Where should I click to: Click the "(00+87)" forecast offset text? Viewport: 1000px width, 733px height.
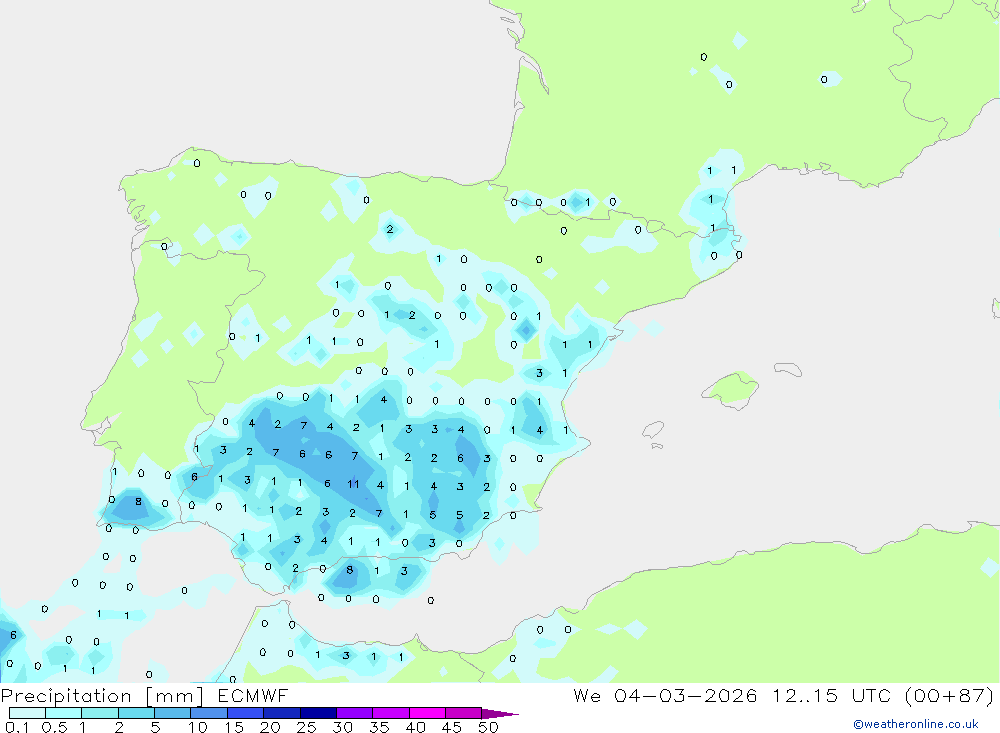click(x=949, y=696)
